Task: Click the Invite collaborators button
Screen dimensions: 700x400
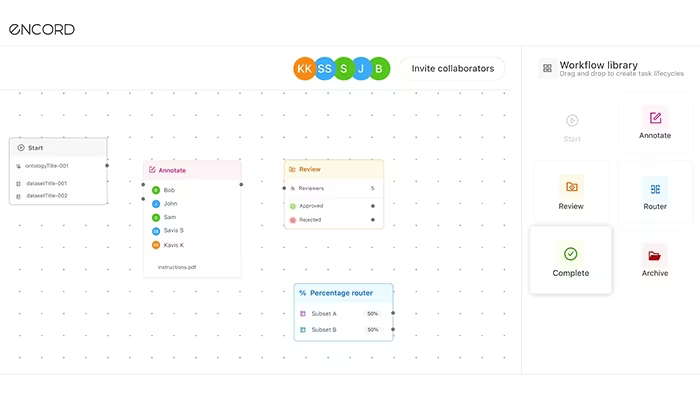Action: click(x=453, y=69)
